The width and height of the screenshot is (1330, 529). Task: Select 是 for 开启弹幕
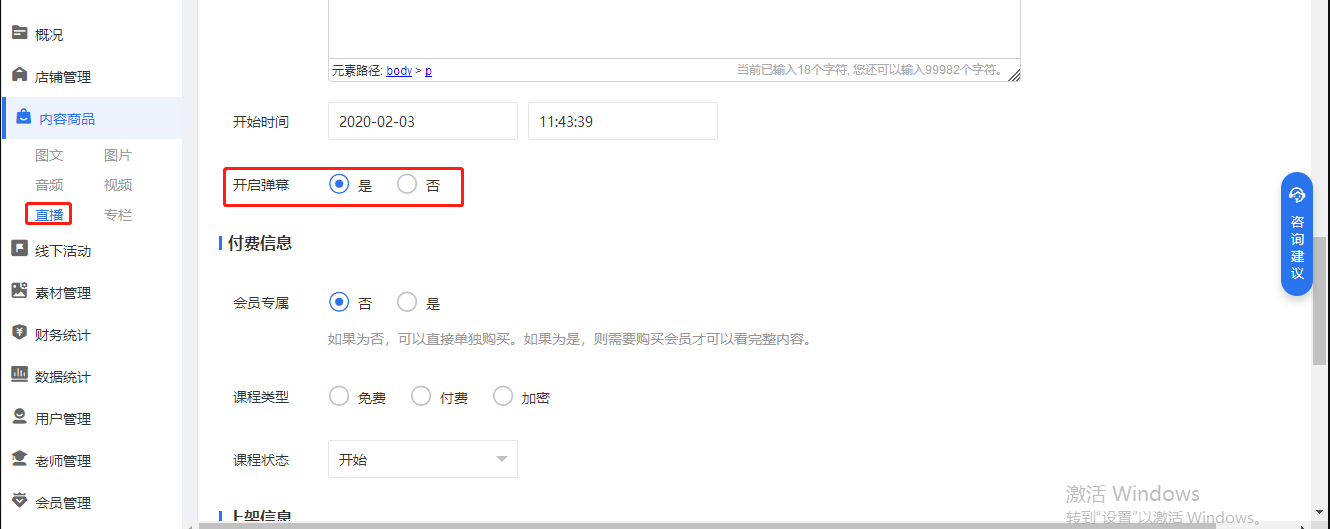(x=340, y=184)
